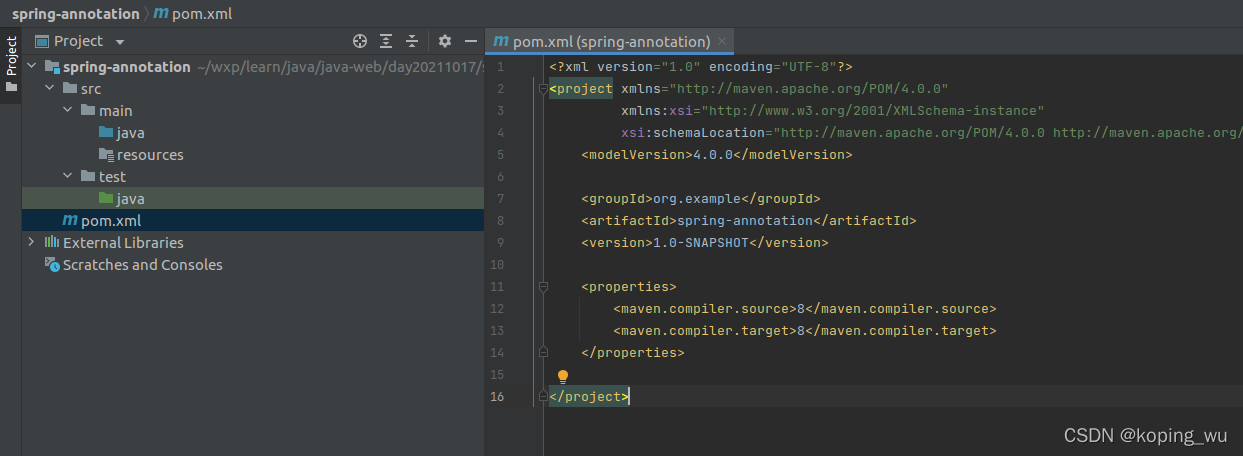
Task: Click the spring-annotation module folder icon
Action: [52, 66]
